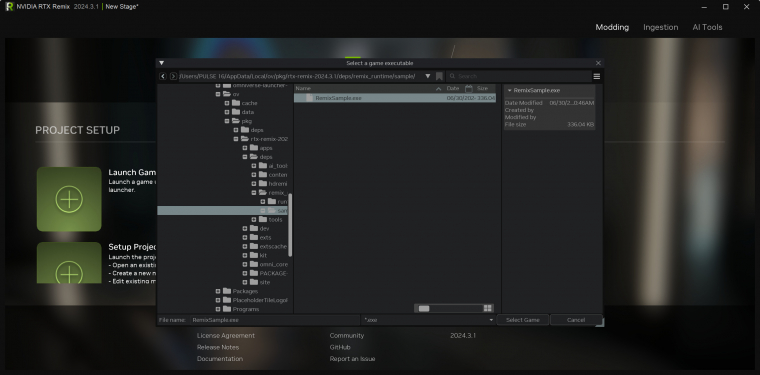Expand the cache folder
The image size is (760, 375).
pos(227,103)
